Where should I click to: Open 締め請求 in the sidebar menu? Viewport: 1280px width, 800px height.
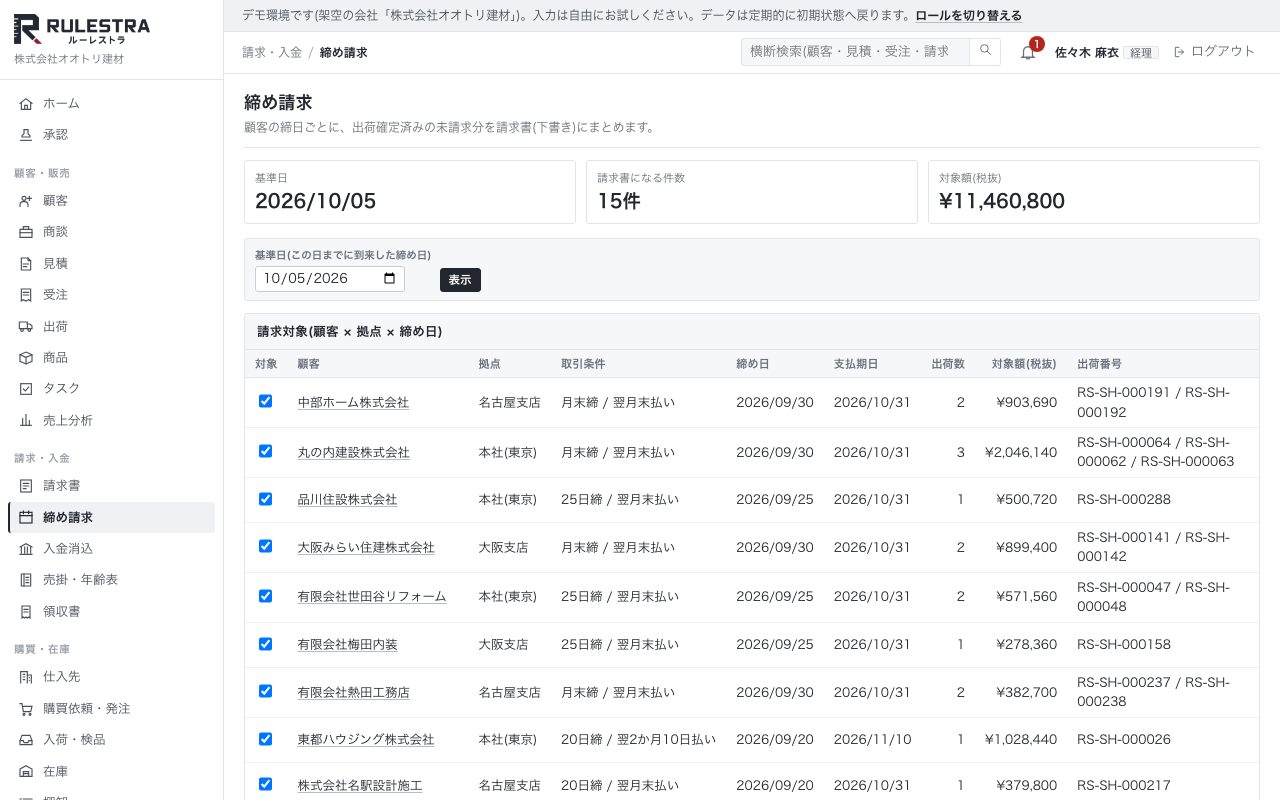tap(111, 517)
